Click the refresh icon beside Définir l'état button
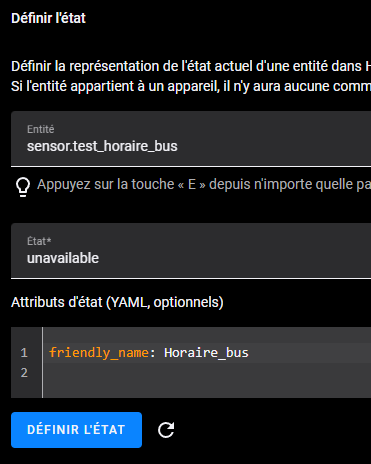Image resolution: width=371 pixels, height=464 pixels. point(166,430)
